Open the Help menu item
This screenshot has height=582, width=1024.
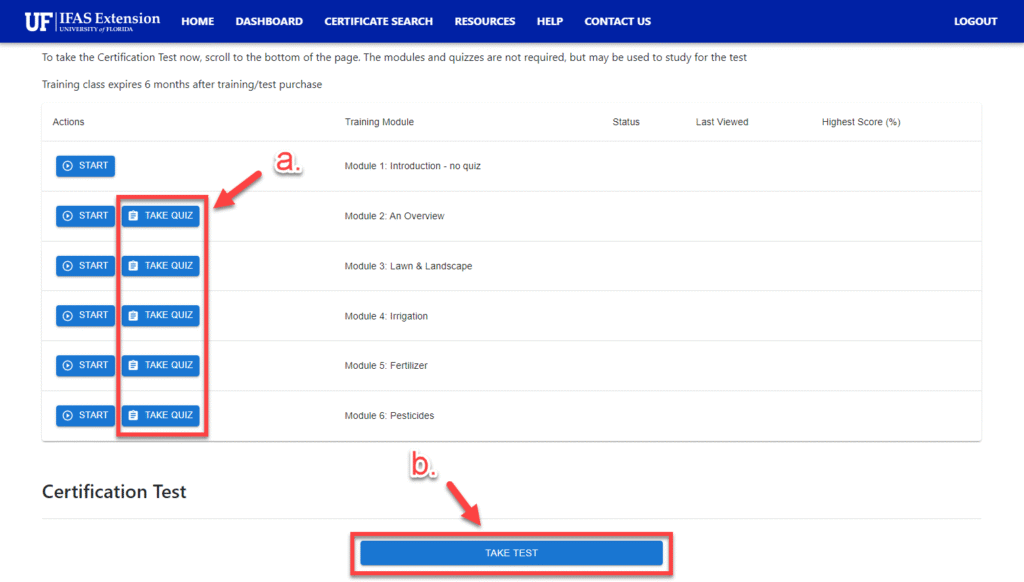point(549,22)
